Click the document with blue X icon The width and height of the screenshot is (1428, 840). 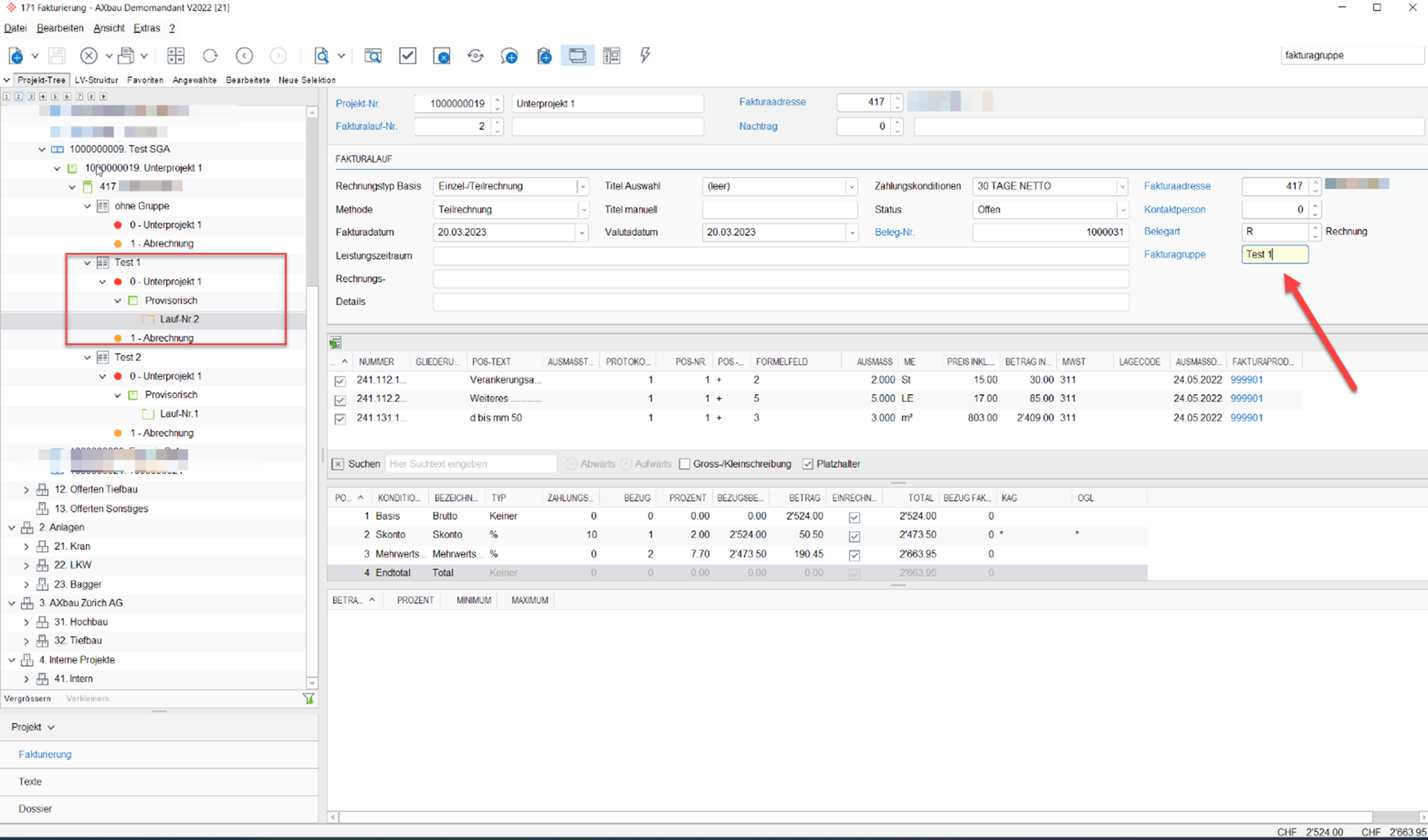coord(442,55)
